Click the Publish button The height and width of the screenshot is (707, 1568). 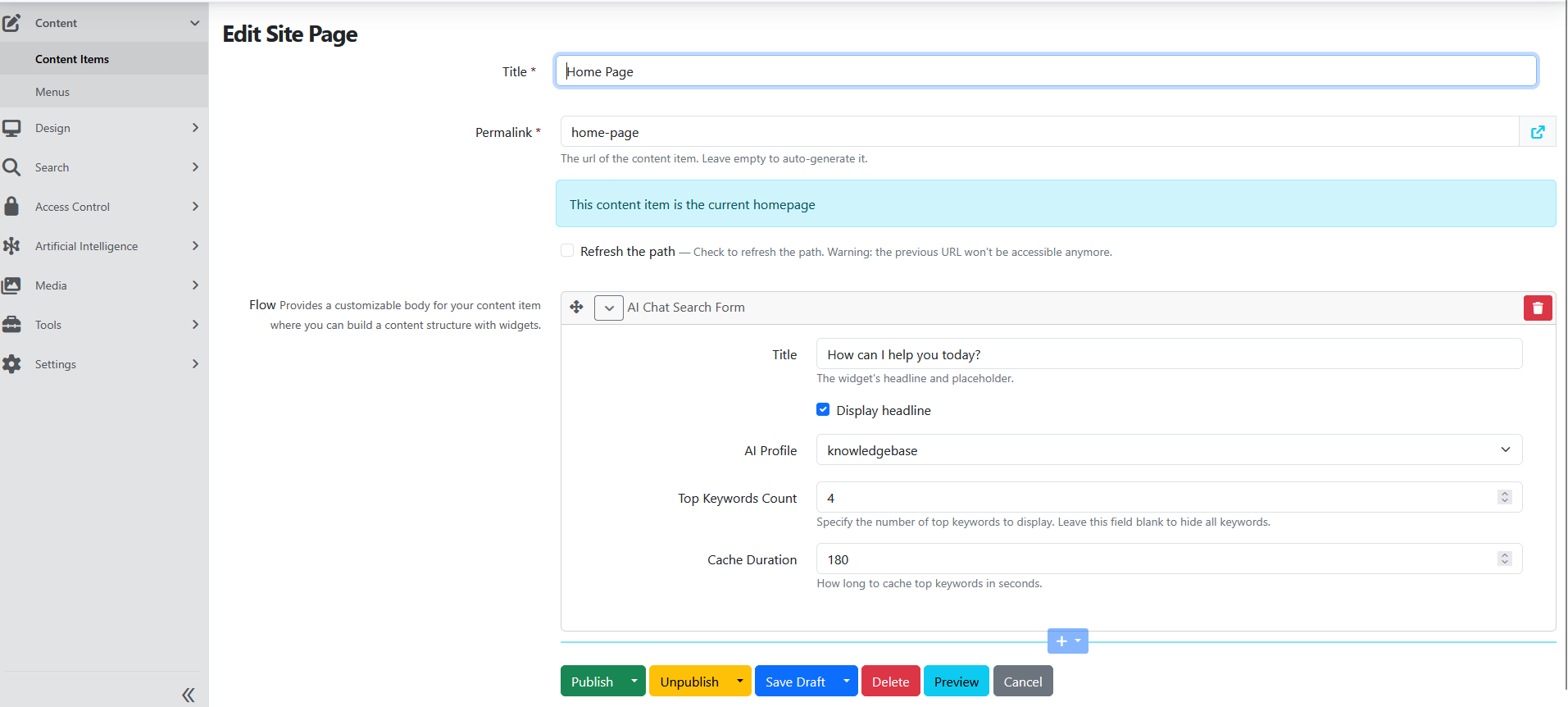pyautogui.click(x=592, y=681)
